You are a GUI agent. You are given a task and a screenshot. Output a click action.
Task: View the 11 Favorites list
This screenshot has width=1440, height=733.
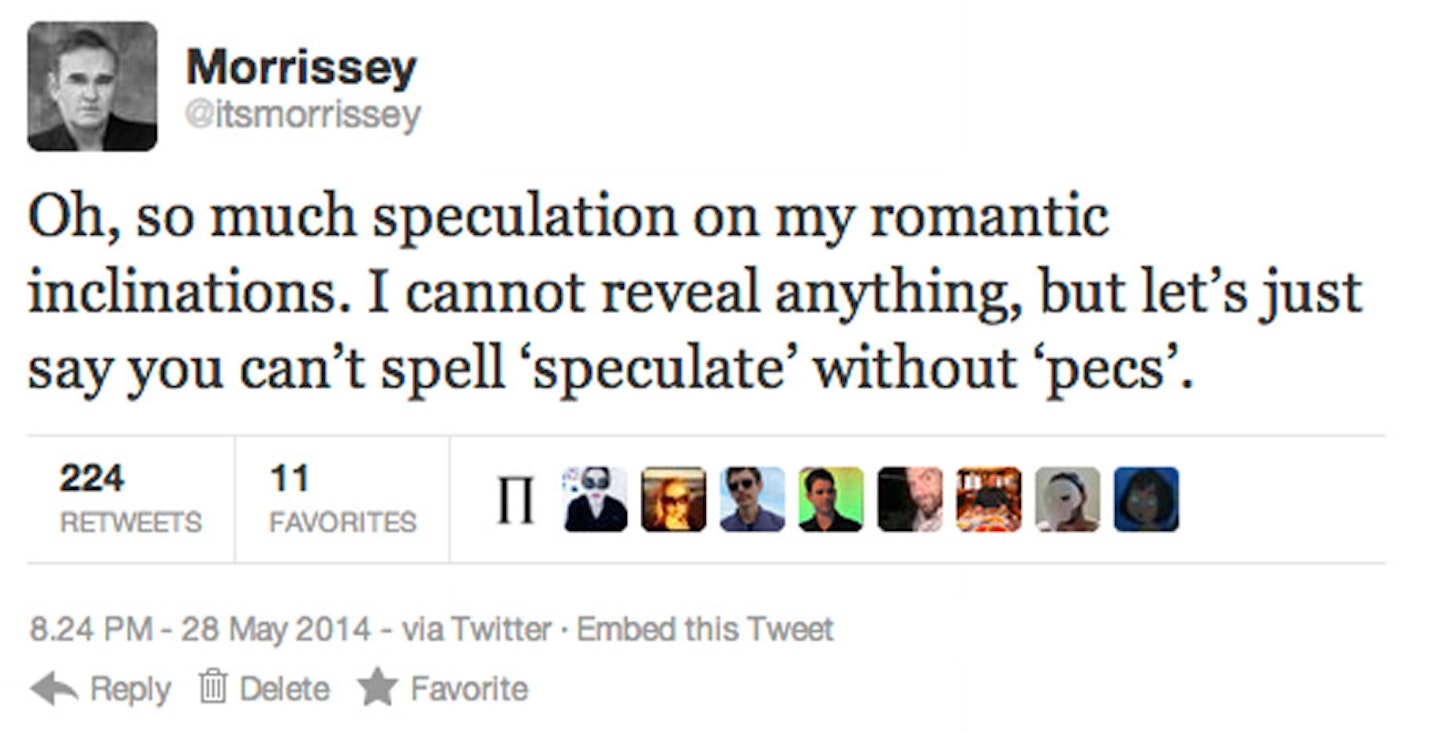342,499
